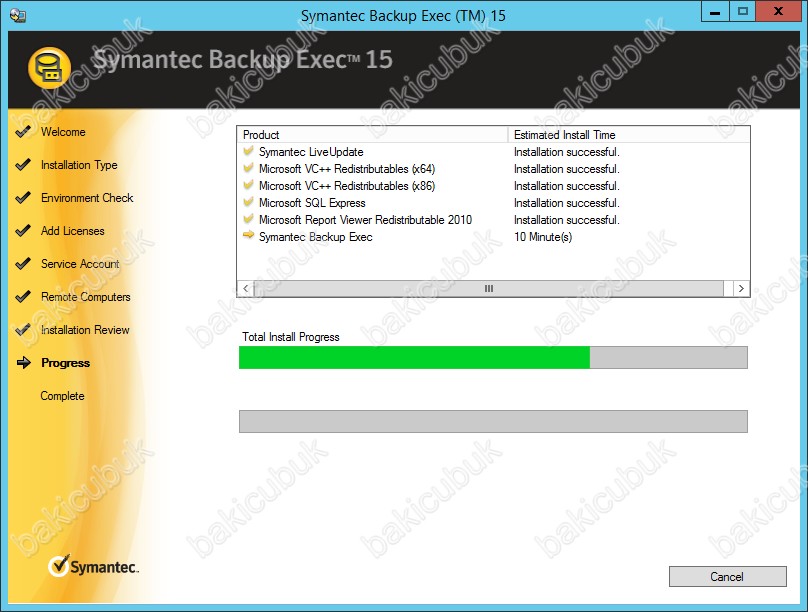Click the status icon for VC++ Redistributables (x64)
808x612 pixels.
[x=248, y=168]
